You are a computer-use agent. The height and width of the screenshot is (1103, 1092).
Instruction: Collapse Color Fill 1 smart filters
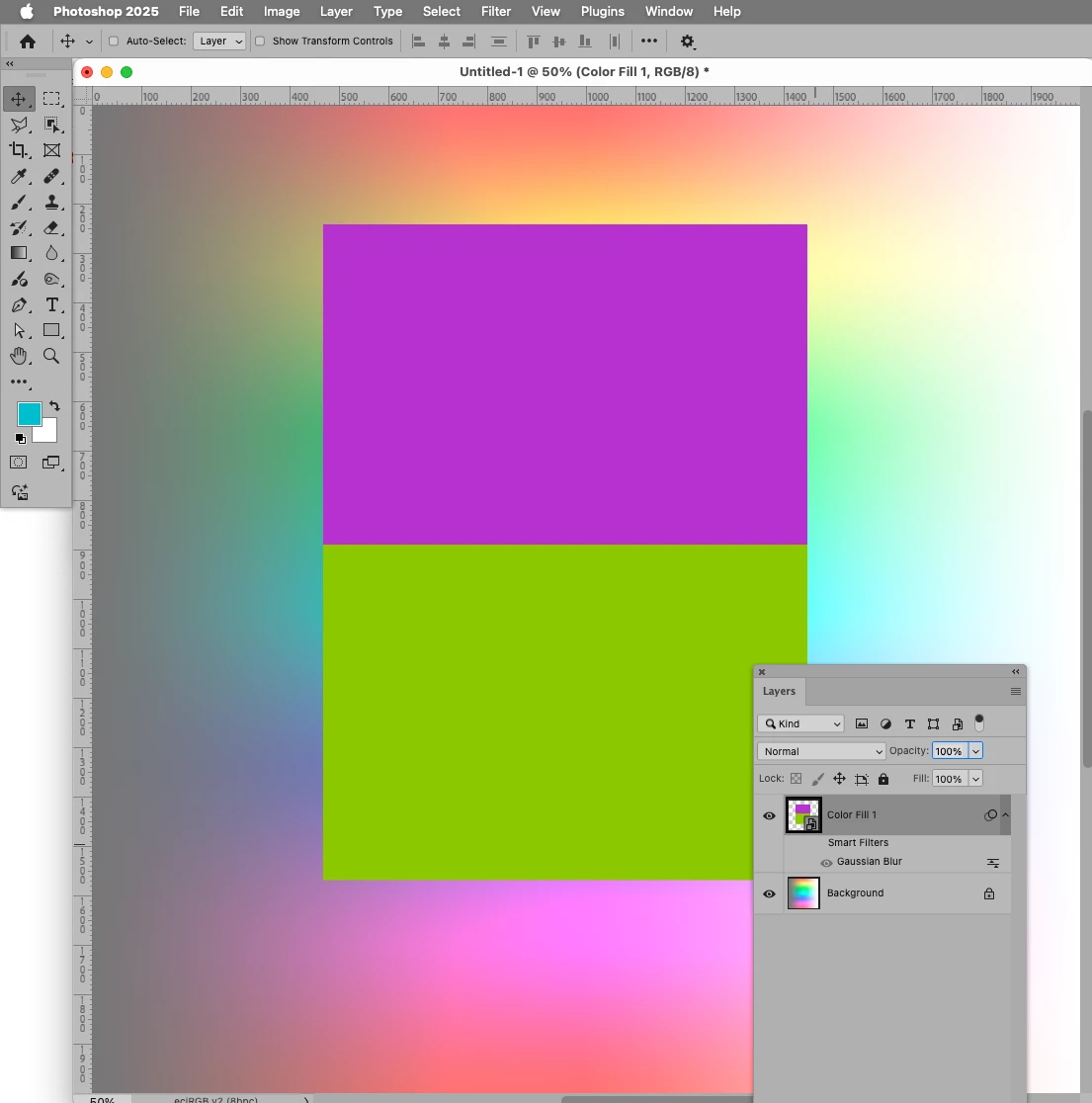tap(1005, 814)
